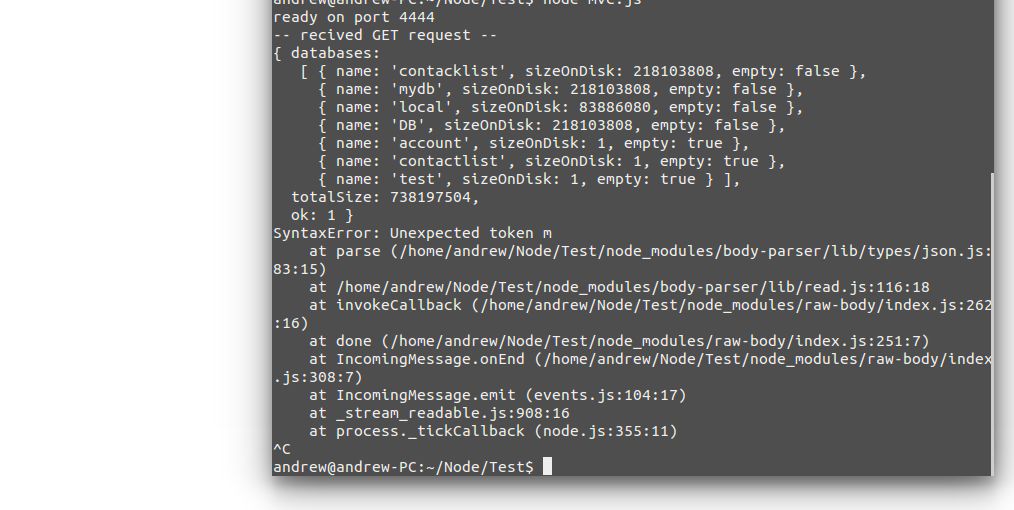
Task: Click the 'at invokeCallback' stack trace line
Action: click(x=632, y=314)
